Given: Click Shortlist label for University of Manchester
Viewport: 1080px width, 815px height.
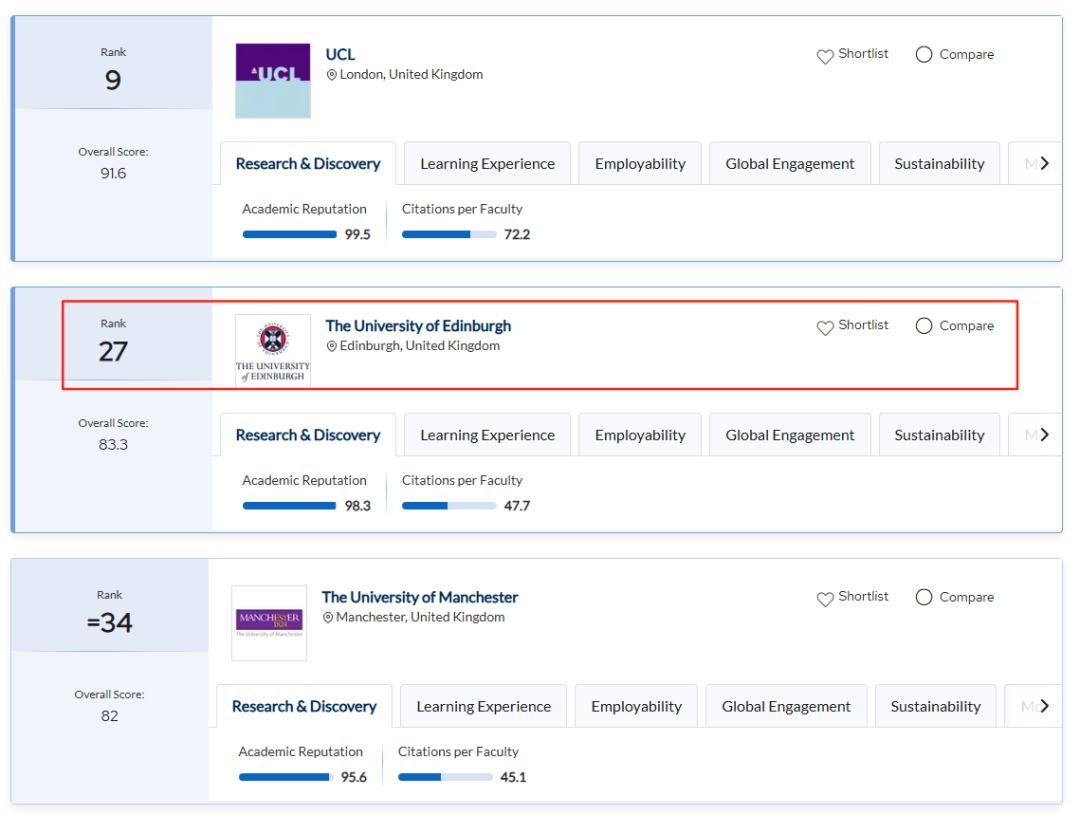Looking at the screenshot, I should click(x=863, y=597).
